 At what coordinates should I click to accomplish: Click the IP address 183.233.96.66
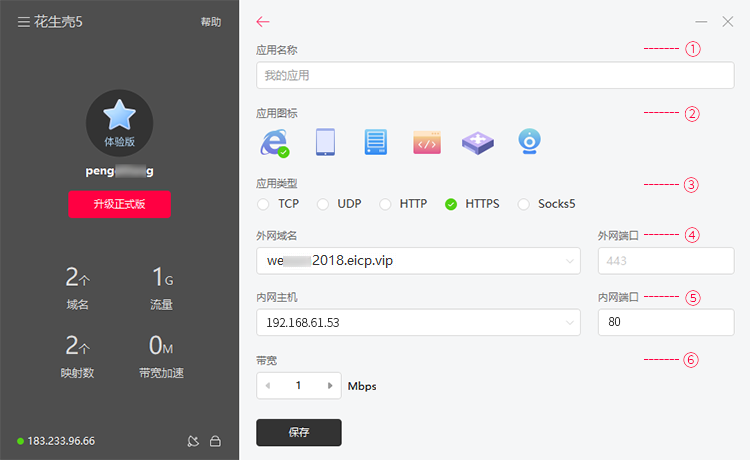(61, 441)
